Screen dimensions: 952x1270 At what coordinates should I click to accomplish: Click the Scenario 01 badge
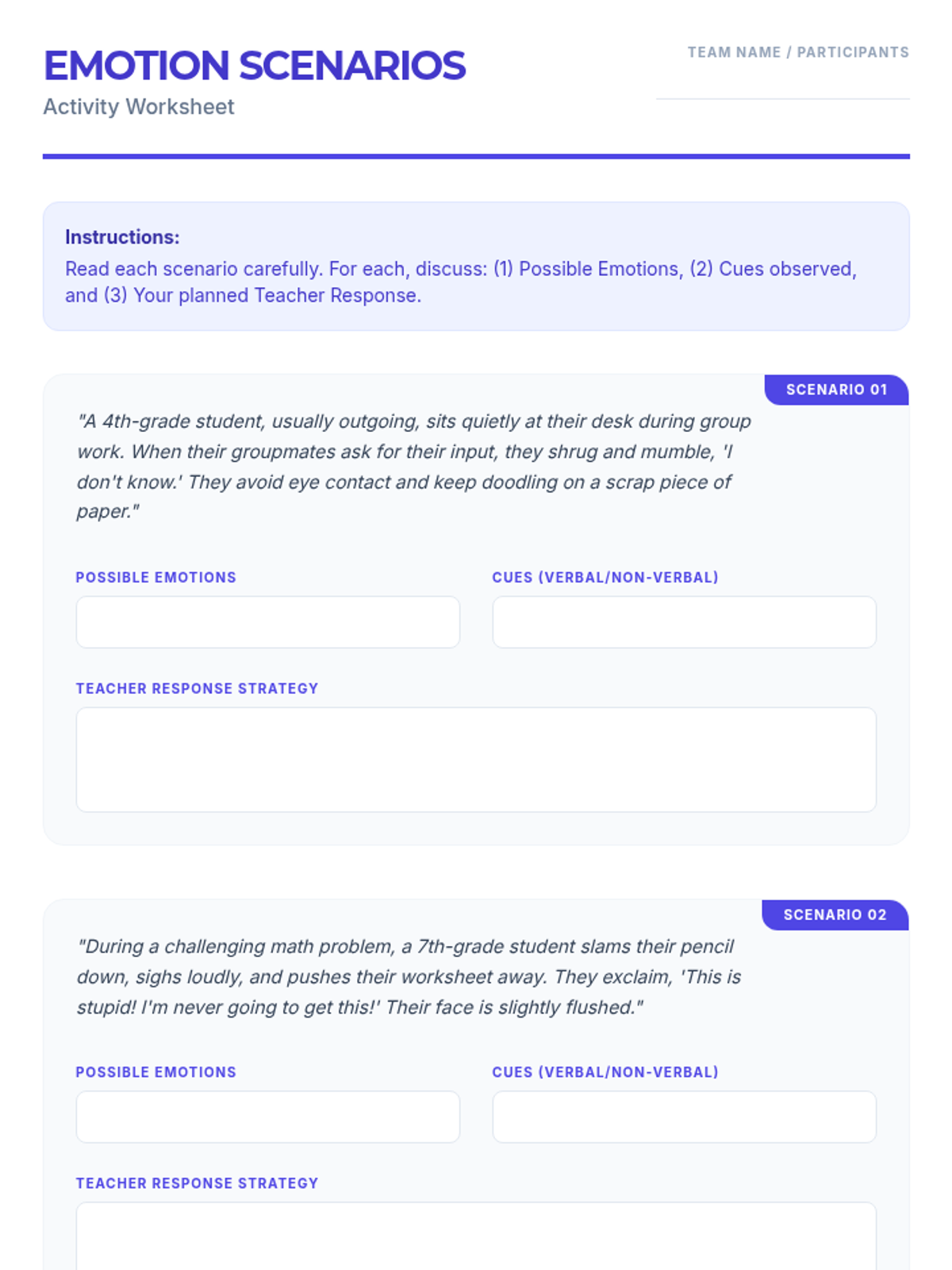[836, 390]
